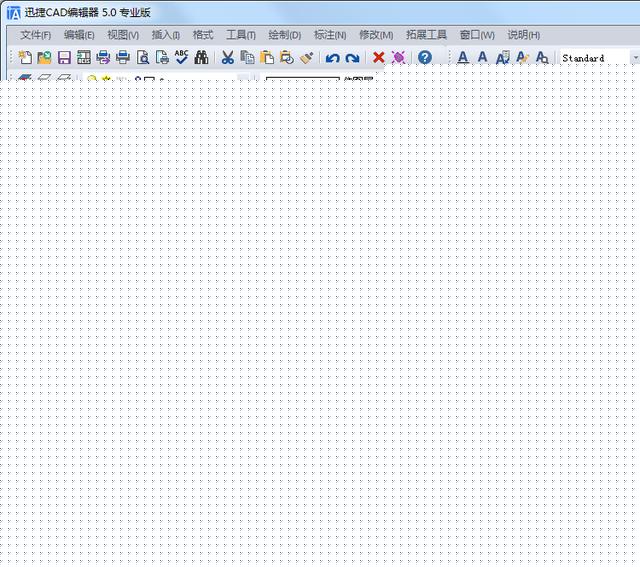Paste from clipboard with the Paste icon

[x=267, y=57]
